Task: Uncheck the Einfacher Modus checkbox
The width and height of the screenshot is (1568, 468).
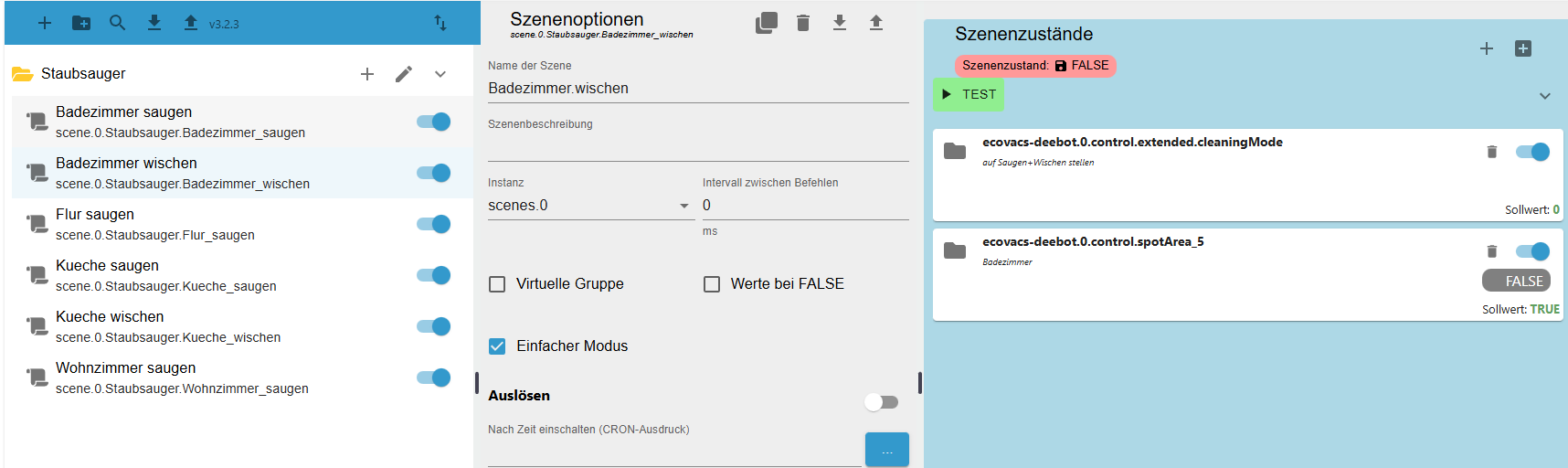Action: click(x=497, y=346)
